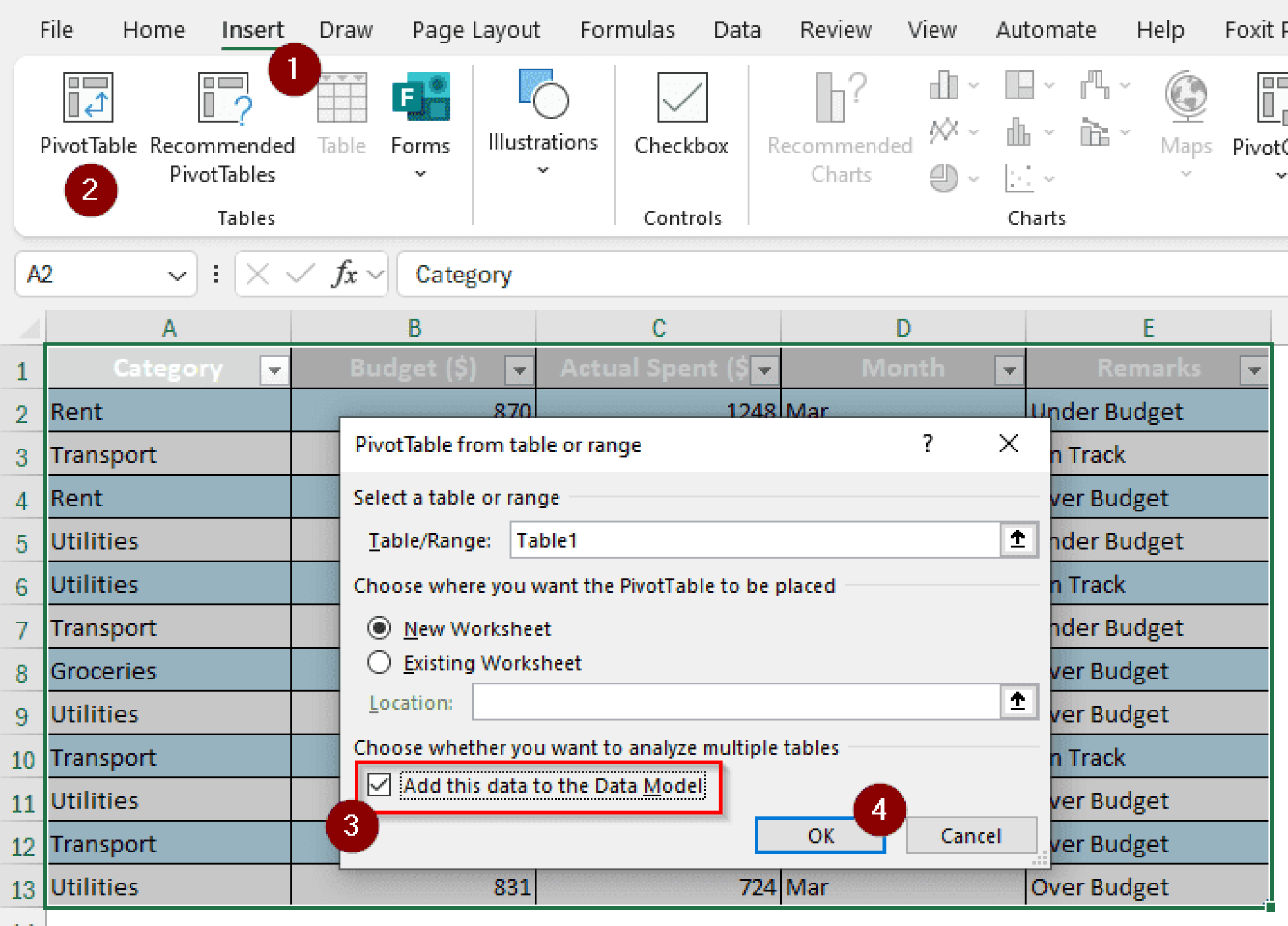The image size is (1288, 926).
Task: Select the New Worksheet radio button
Action: point(379,628)
